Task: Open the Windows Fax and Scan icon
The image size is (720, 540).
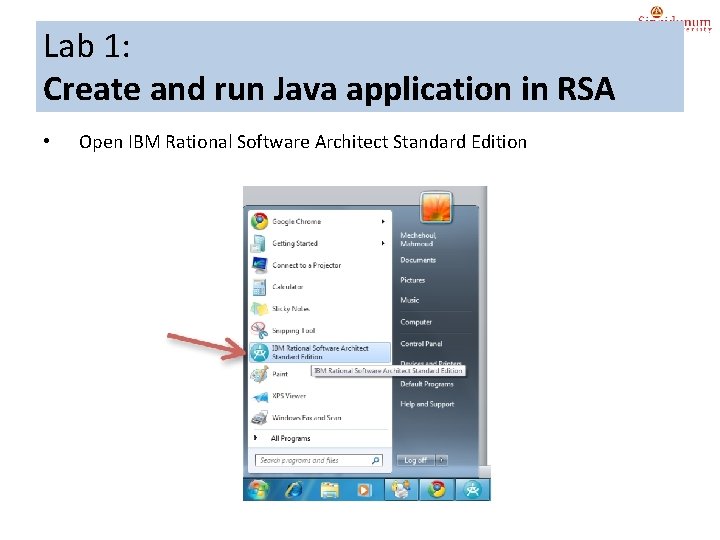Action: click(x=259, y=417)
